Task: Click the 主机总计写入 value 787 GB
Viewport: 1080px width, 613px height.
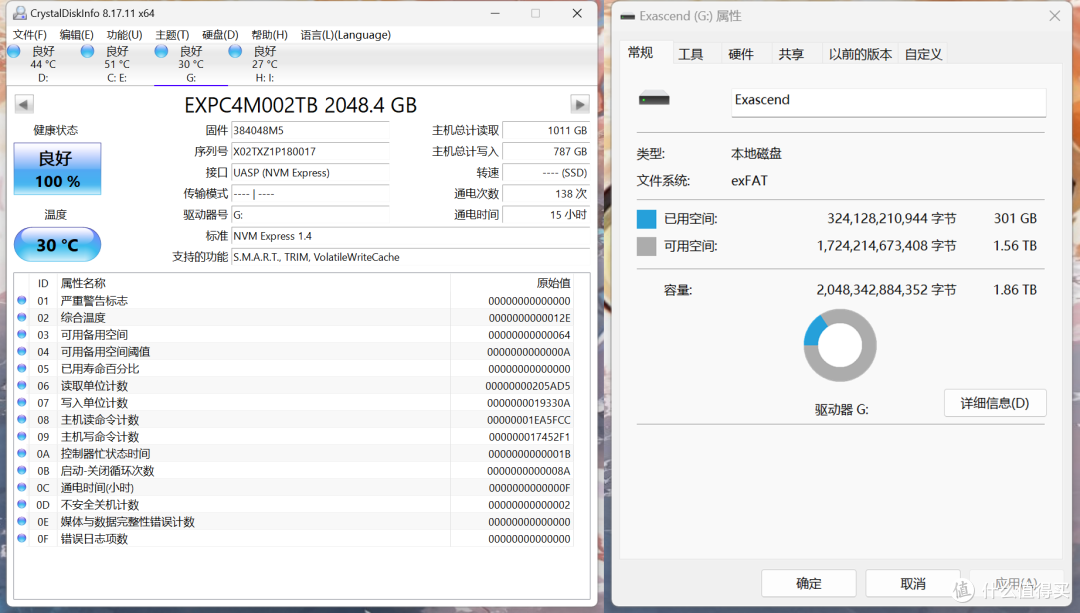Action: (546, 152)
